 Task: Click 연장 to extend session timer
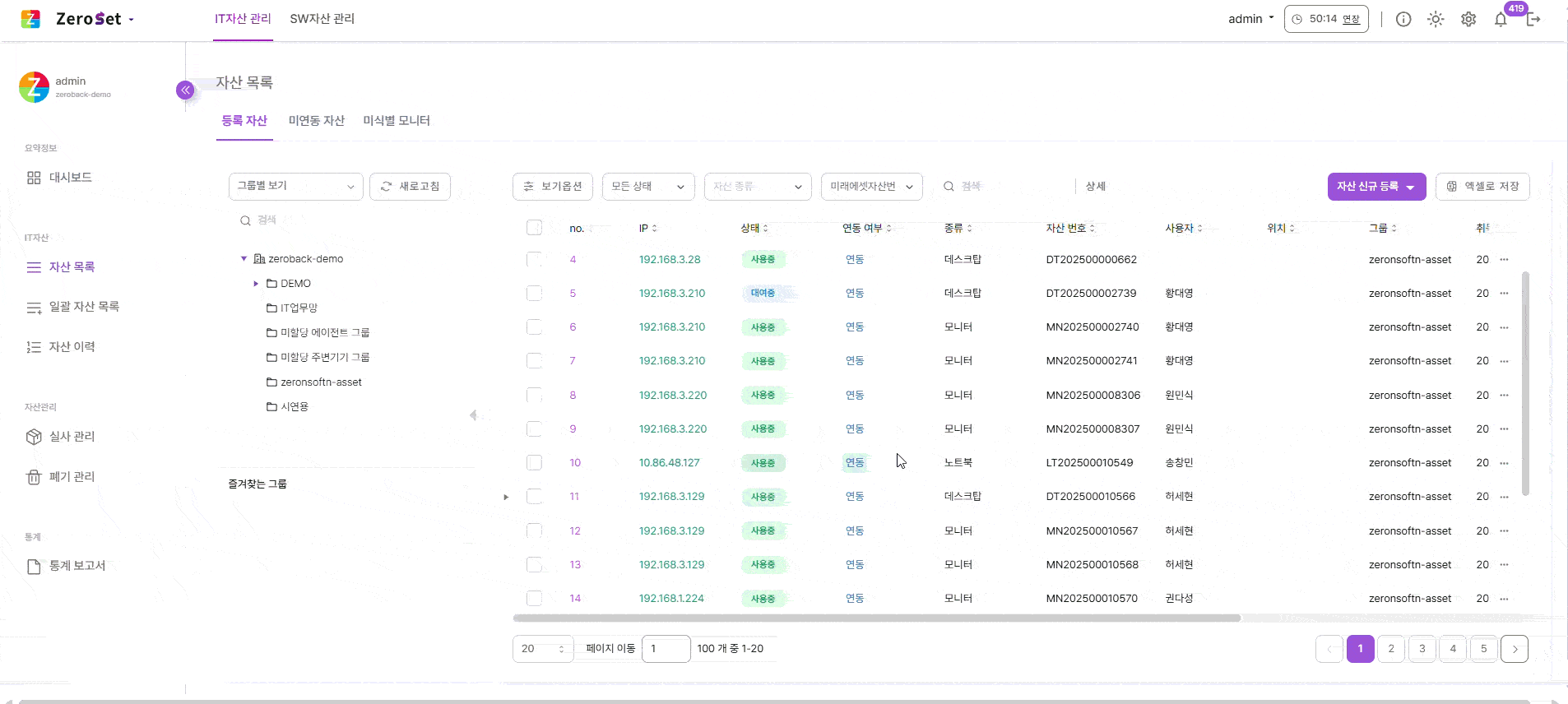tap(1351, 19)
